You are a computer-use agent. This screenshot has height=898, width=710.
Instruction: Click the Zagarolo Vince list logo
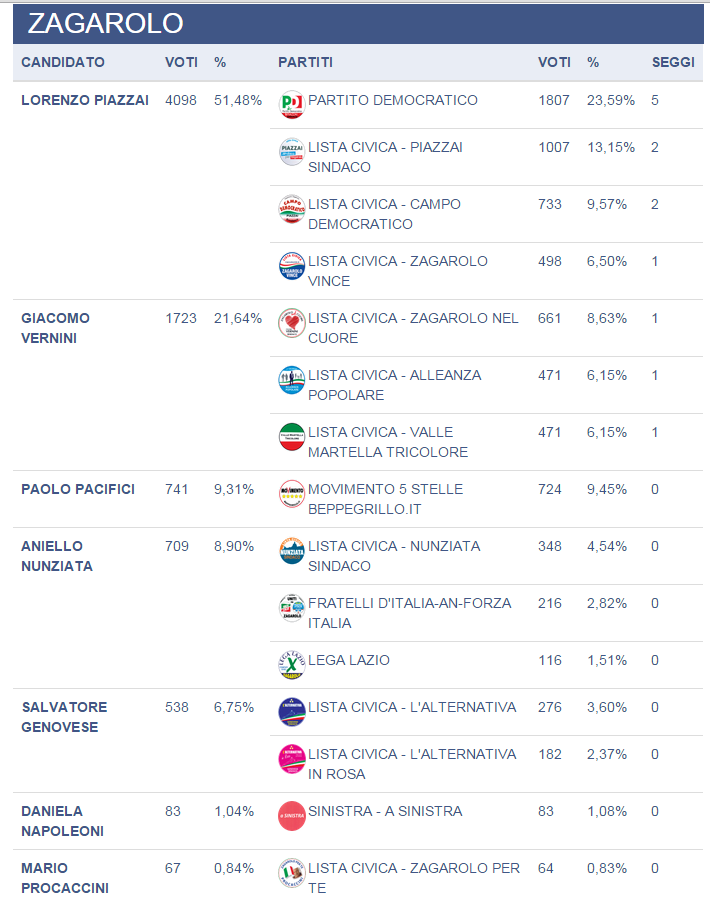pos(291,266)
